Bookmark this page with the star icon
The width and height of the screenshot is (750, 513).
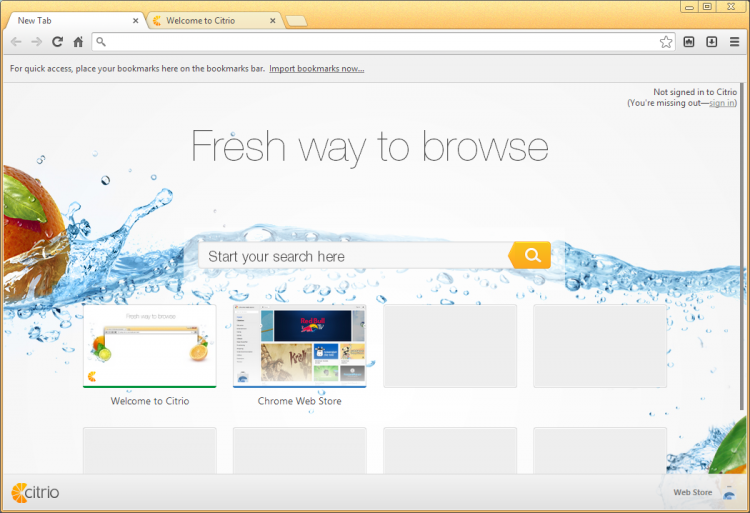coord(665,42)
